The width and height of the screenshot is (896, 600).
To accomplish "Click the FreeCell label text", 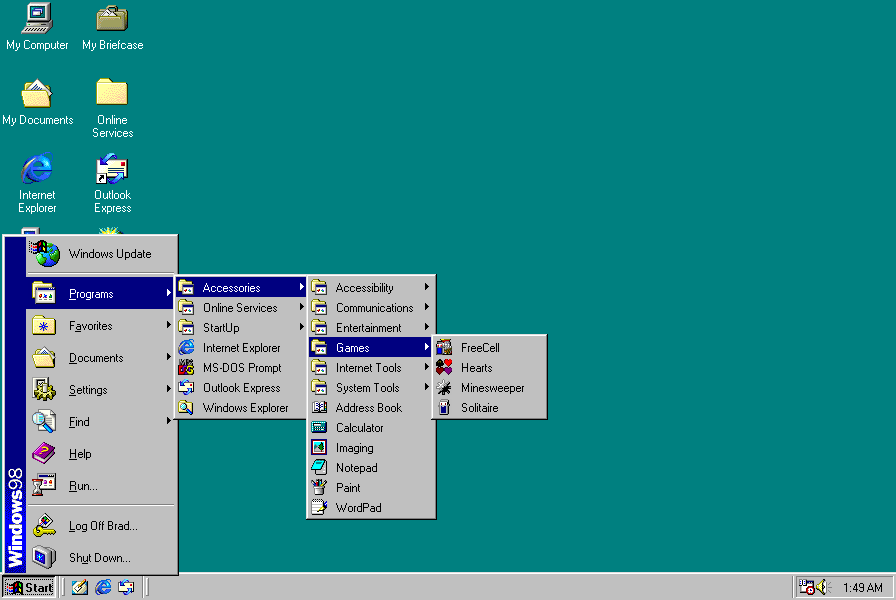I will tap(480, 348).
